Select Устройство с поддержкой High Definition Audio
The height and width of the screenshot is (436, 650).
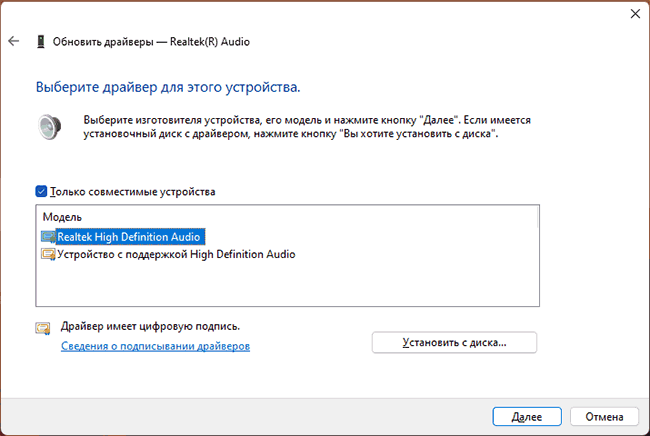176,254
